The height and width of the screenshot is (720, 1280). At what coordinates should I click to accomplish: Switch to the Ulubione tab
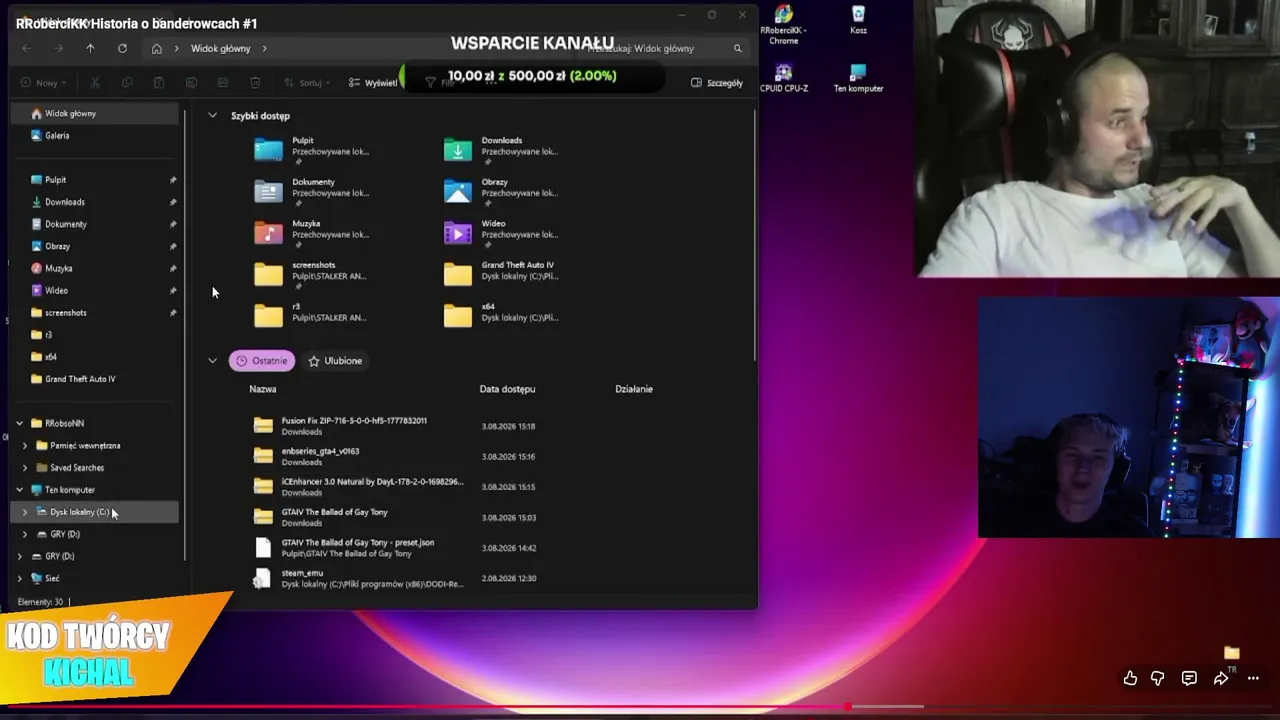point(335,361)
